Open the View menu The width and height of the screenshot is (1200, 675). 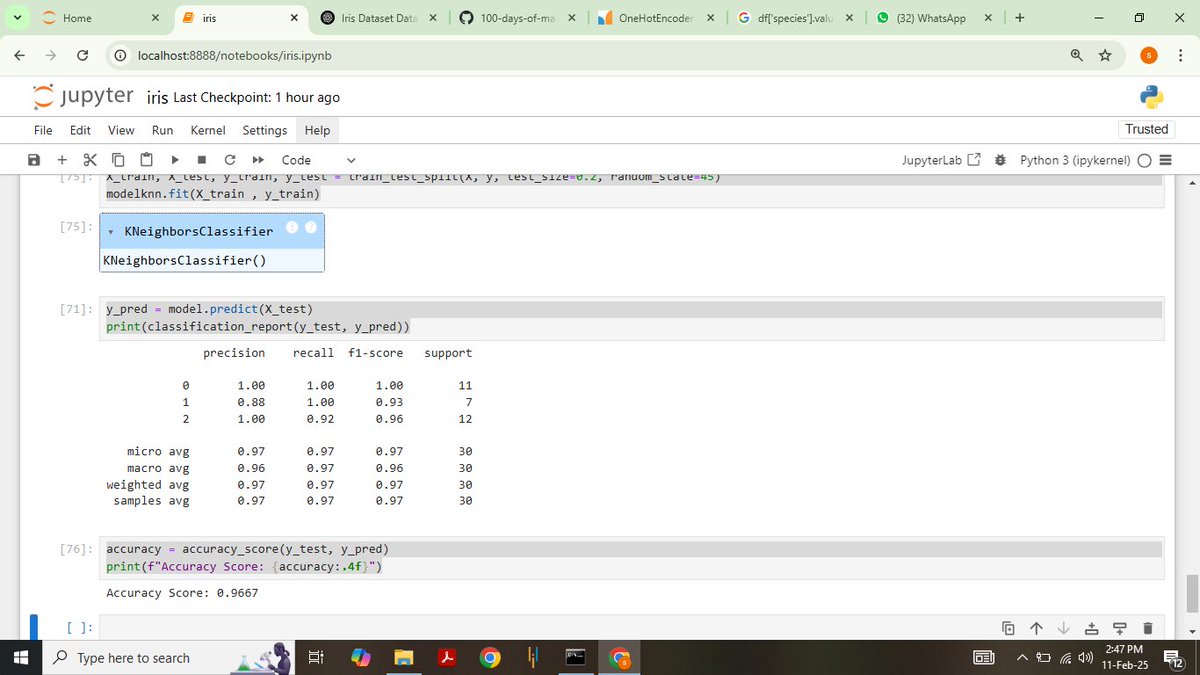click(x=121, y=130)
